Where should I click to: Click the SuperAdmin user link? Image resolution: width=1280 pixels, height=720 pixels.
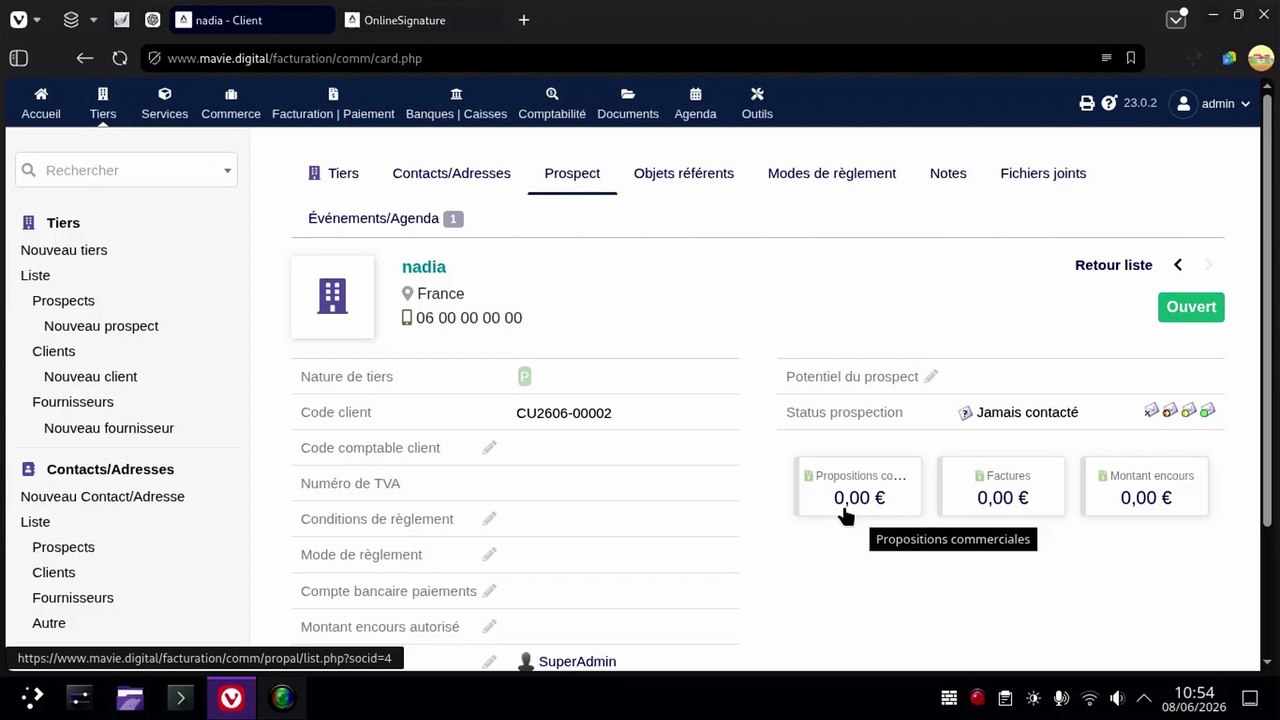point(577,662)
